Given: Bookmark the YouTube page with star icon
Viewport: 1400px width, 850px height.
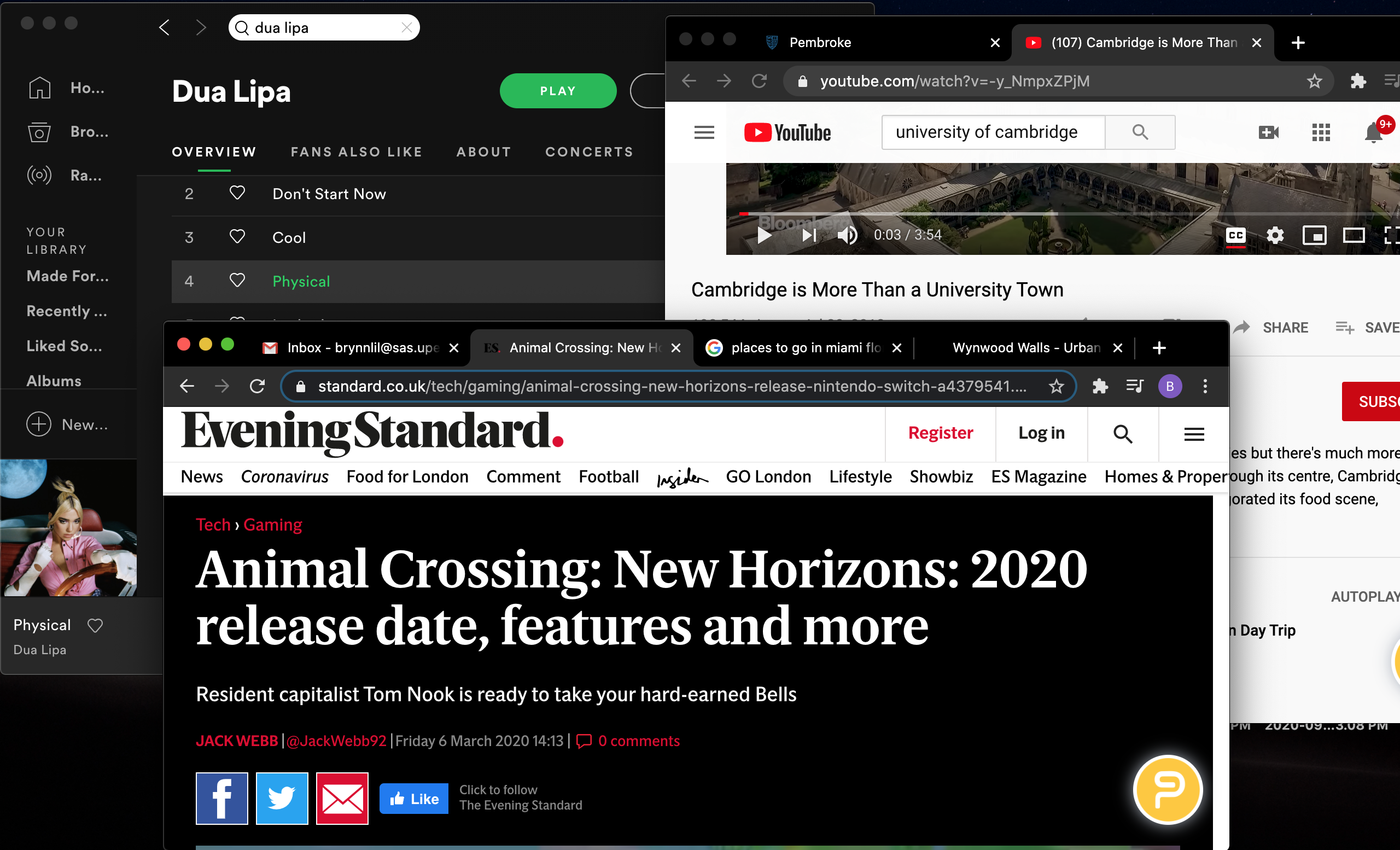Looking at the screenshot, I should 1314,81.
